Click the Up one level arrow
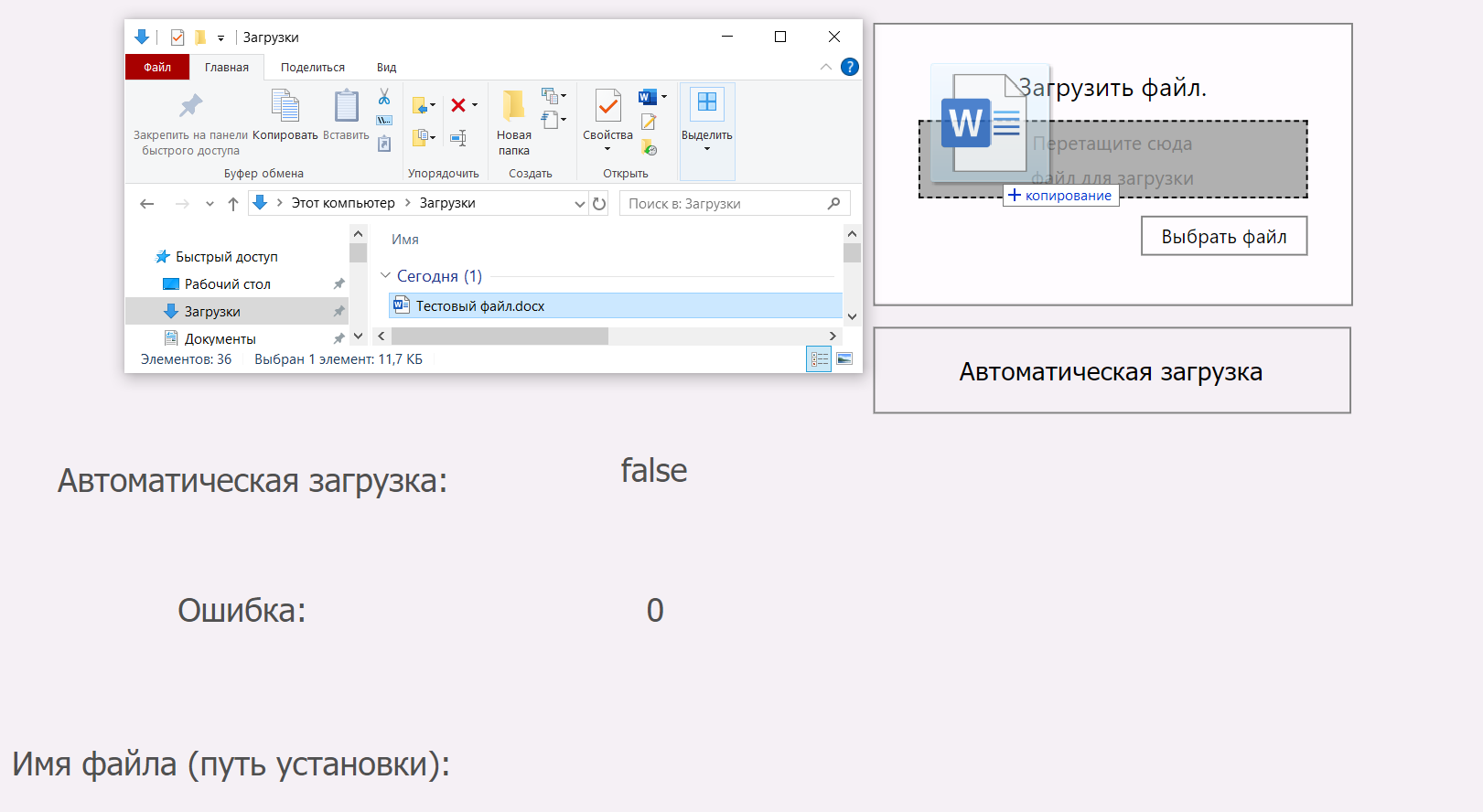This screenshot has width=1483, height=812. (233, 204)
